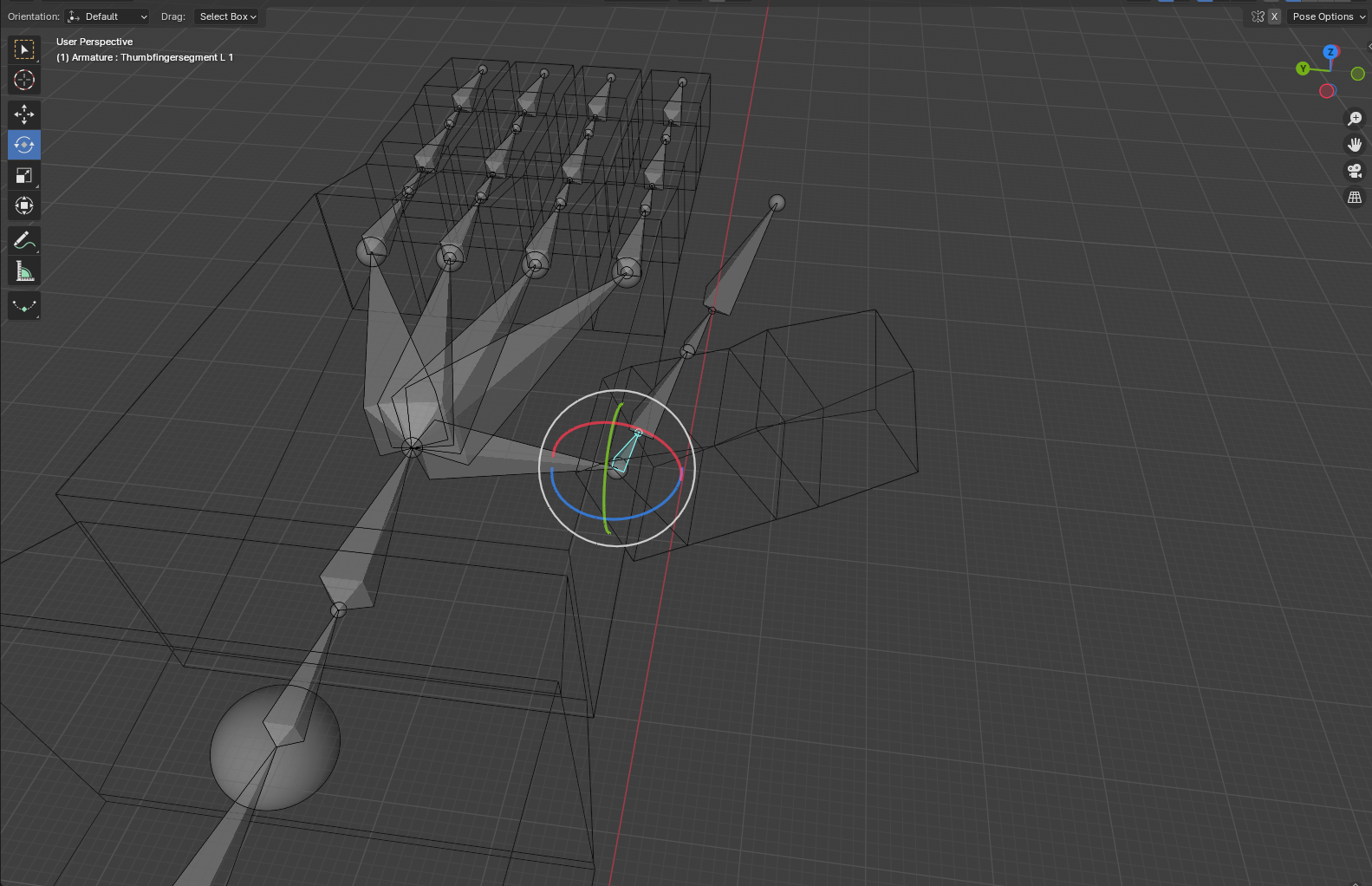Snap view to green Y axis
Screen dimensions: 1372x886
coord(1303,68)
